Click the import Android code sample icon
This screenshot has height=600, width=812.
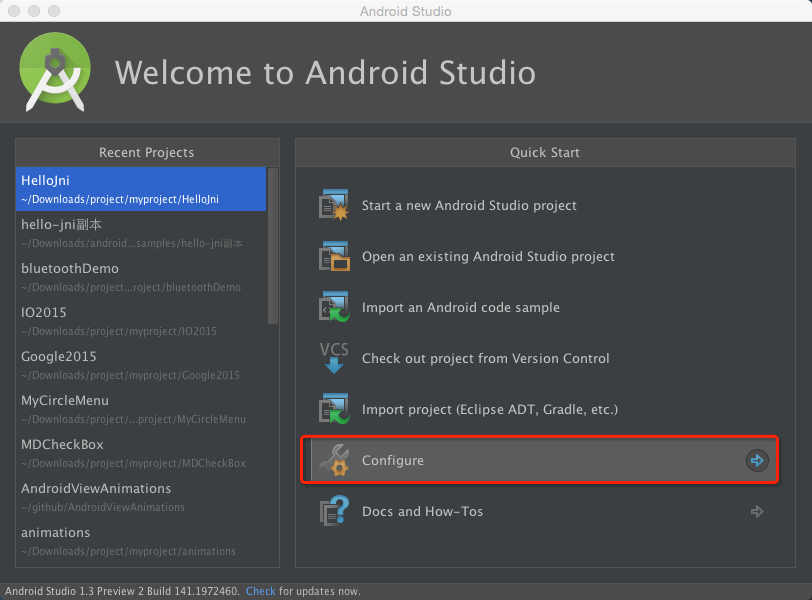334,307
